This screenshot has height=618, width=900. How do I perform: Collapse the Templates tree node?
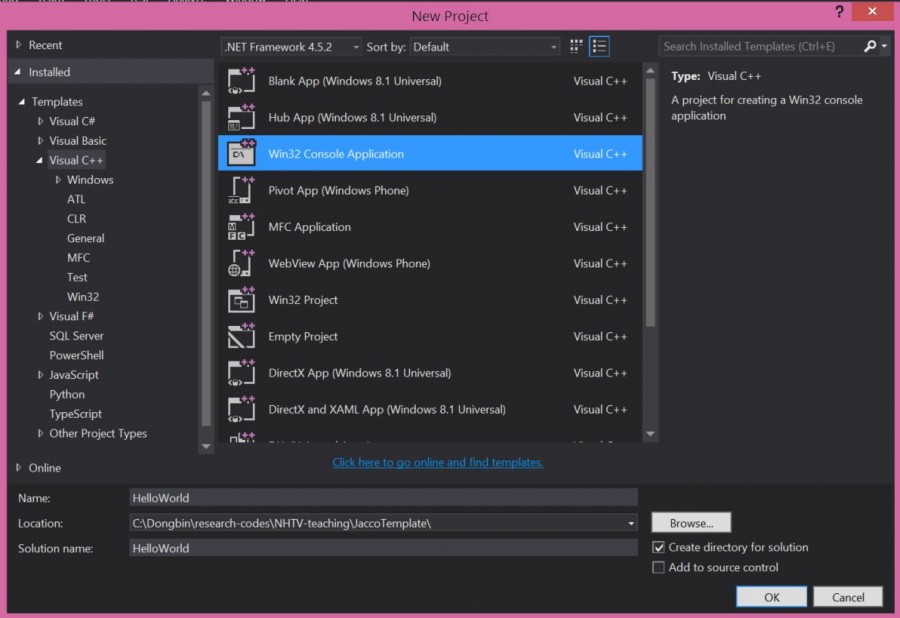[22, 102]
